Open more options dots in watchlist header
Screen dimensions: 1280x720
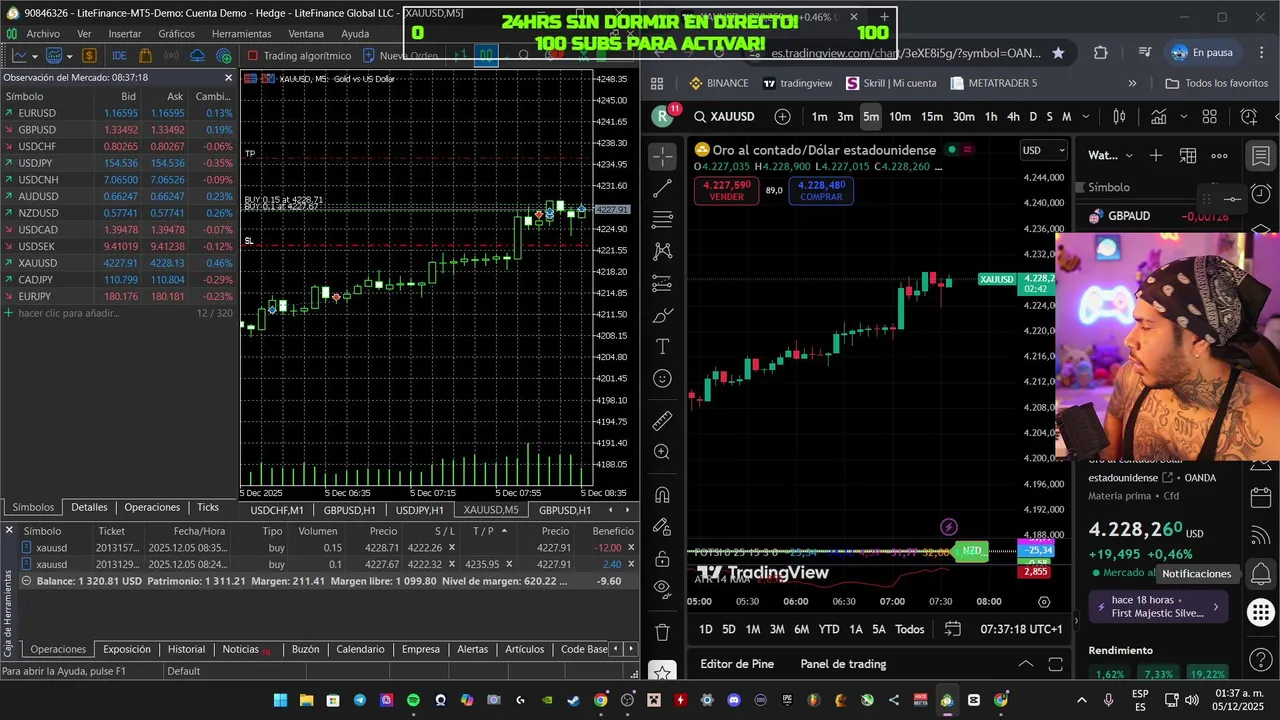point(1220,155)
